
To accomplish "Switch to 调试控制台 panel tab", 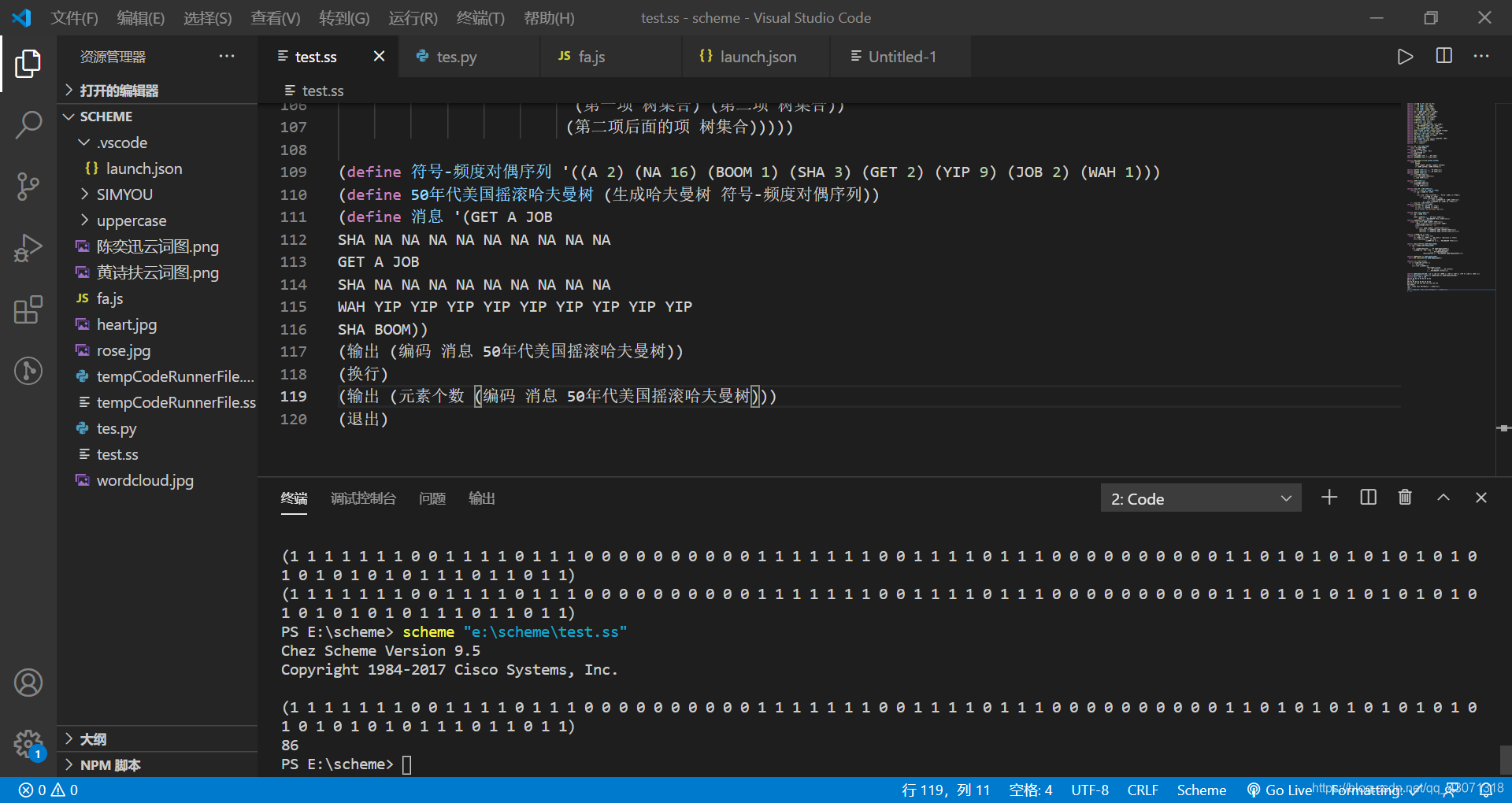I will tap(363, 498).
